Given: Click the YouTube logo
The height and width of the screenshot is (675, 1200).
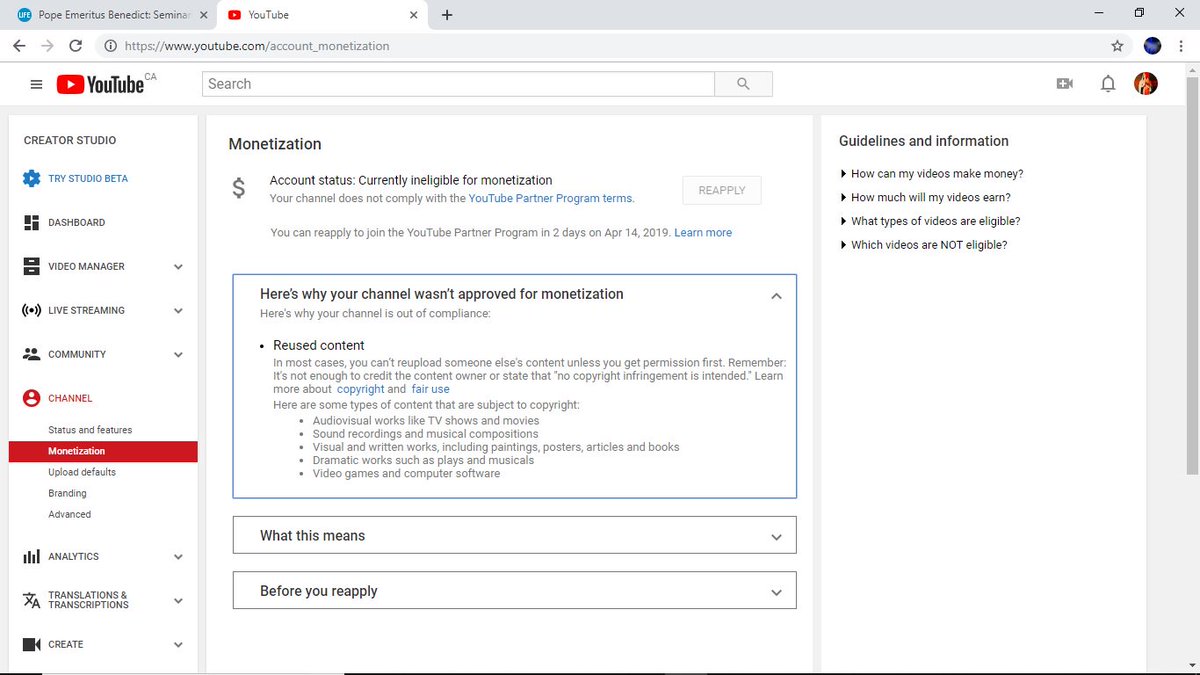Looking at the screenshot, I should pos(100,85).
